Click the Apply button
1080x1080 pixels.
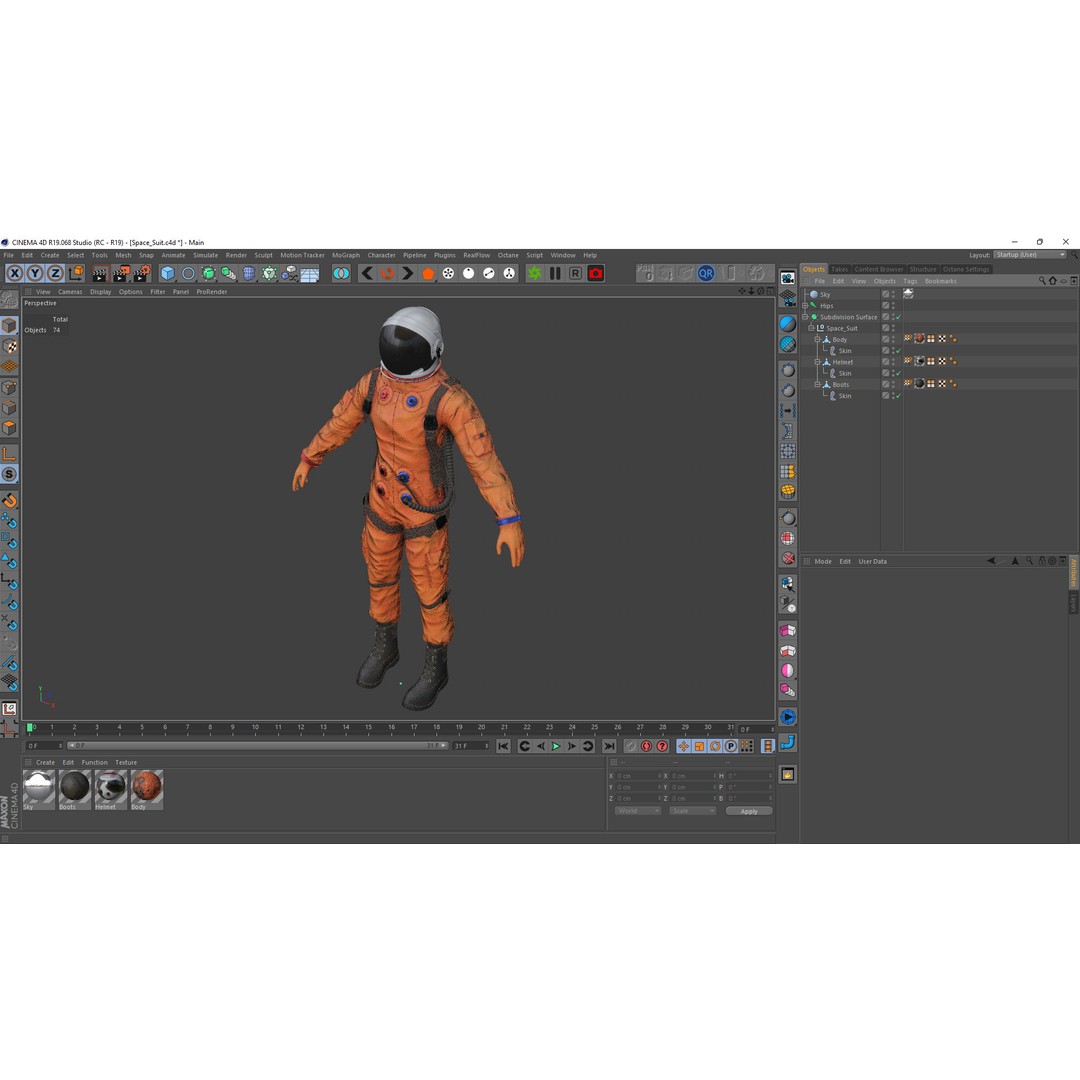749,811
